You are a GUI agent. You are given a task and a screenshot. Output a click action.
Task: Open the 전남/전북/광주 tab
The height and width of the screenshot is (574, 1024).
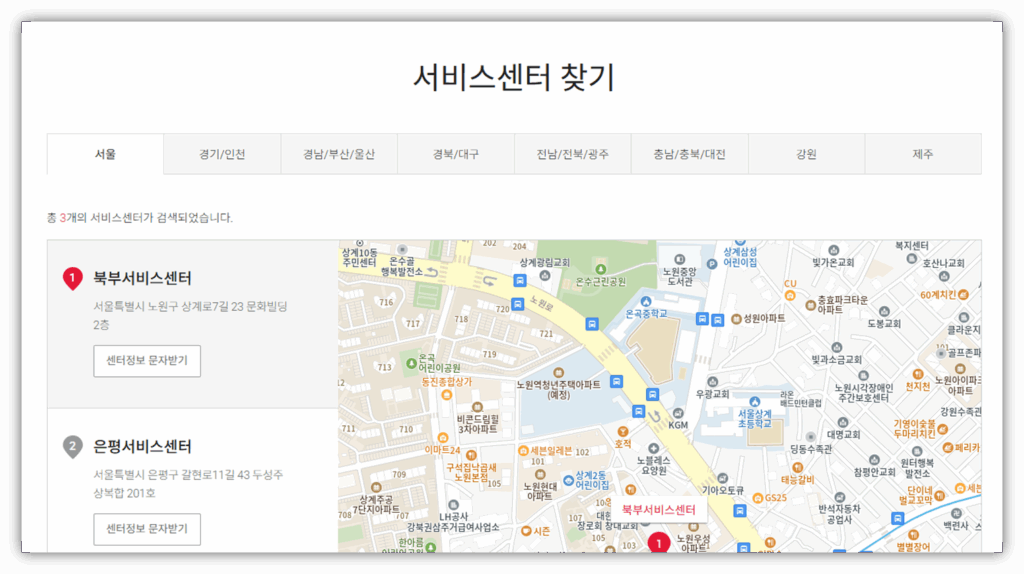(x=573, y=154)
